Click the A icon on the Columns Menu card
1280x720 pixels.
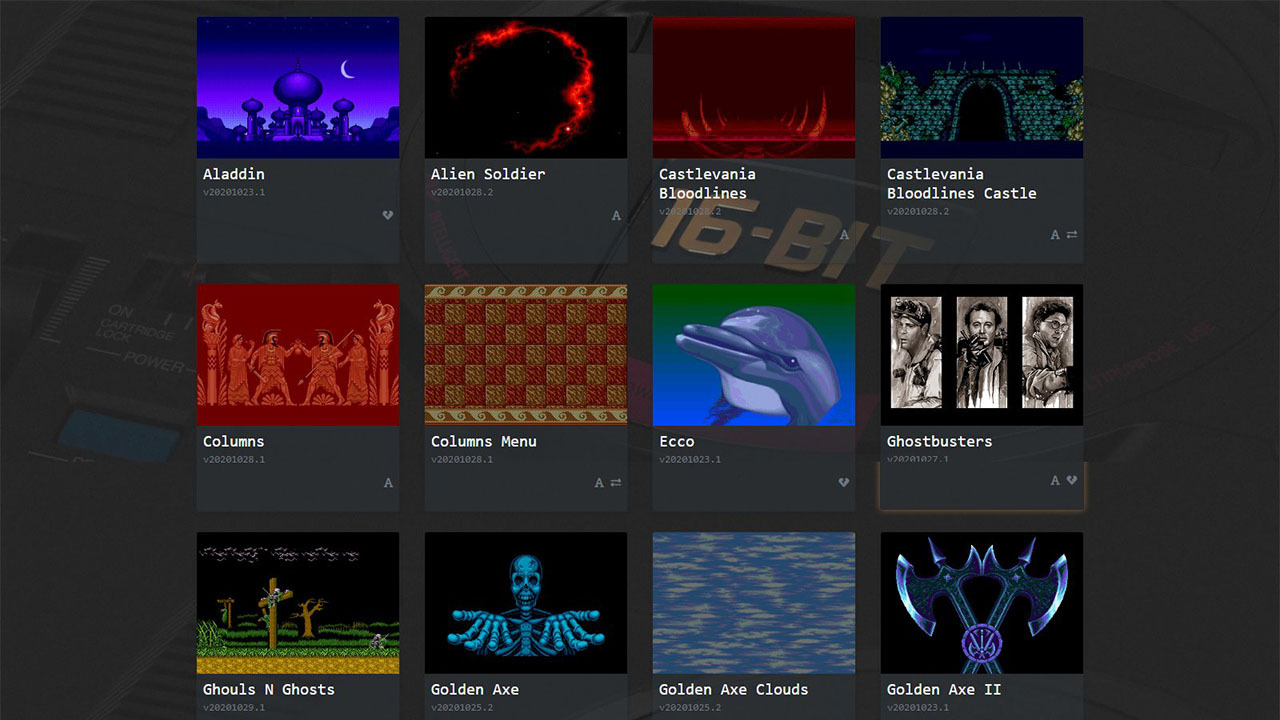point(599,483)
